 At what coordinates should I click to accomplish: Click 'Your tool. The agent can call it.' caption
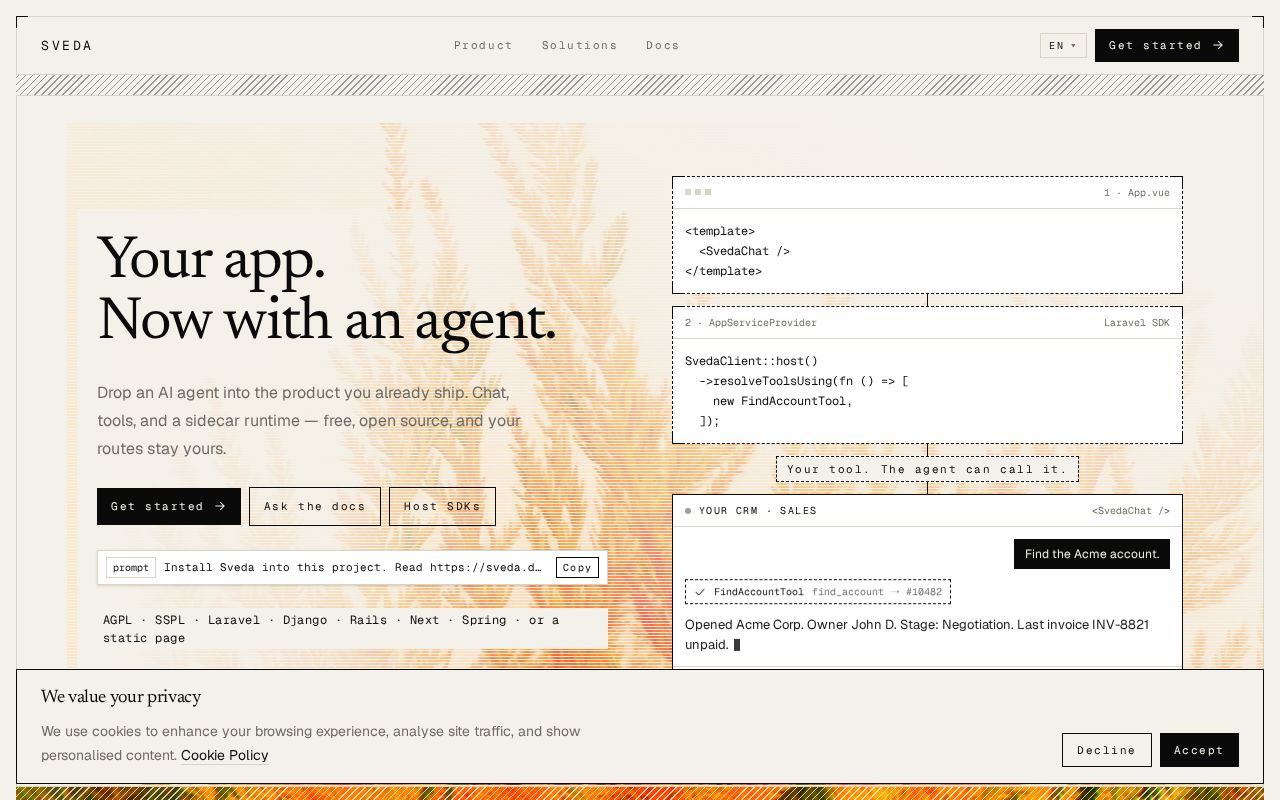click(x=927, y=469)
